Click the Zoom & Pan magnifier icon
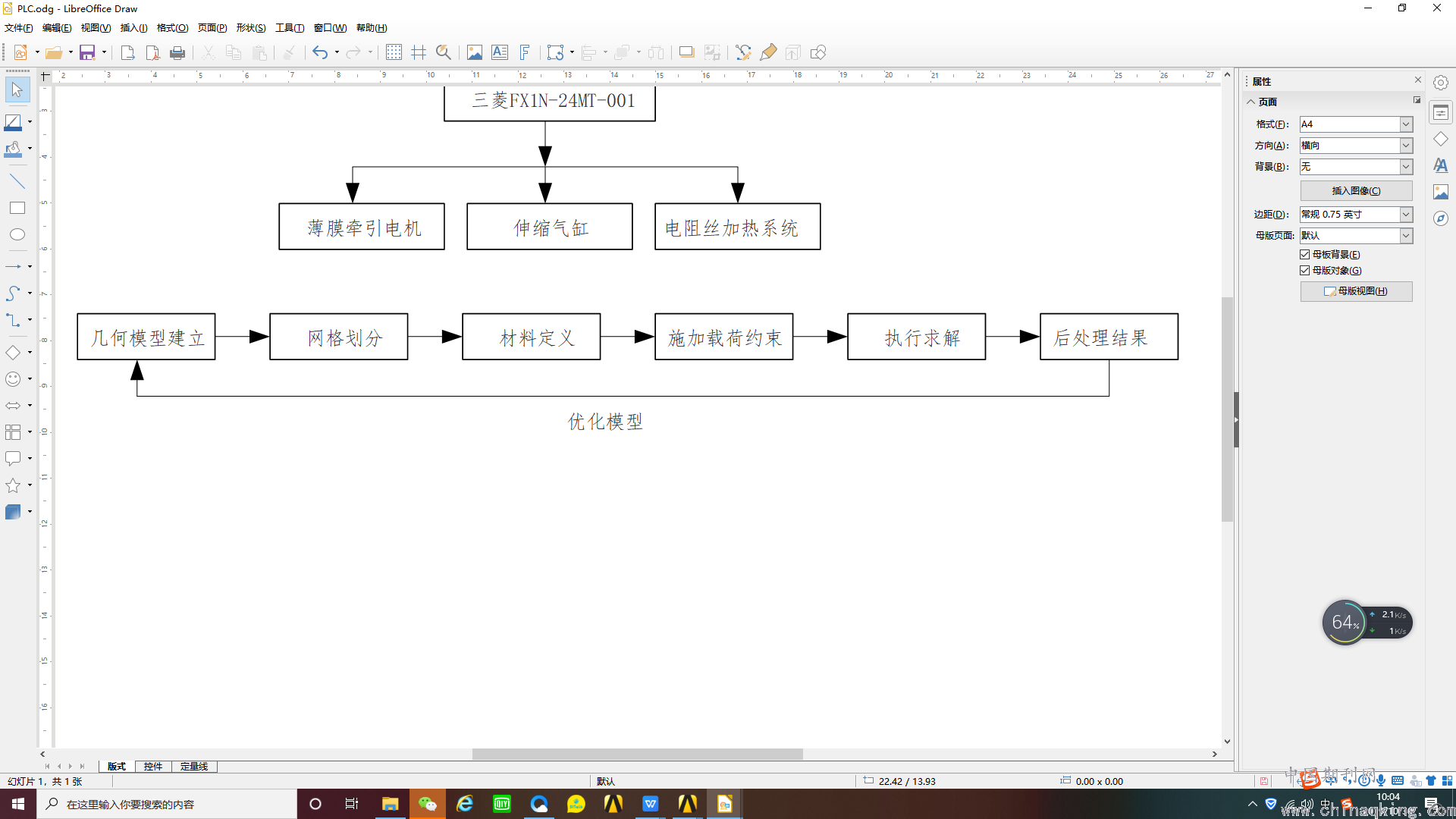The image size is (1456, 819). (x=444, y=52)
